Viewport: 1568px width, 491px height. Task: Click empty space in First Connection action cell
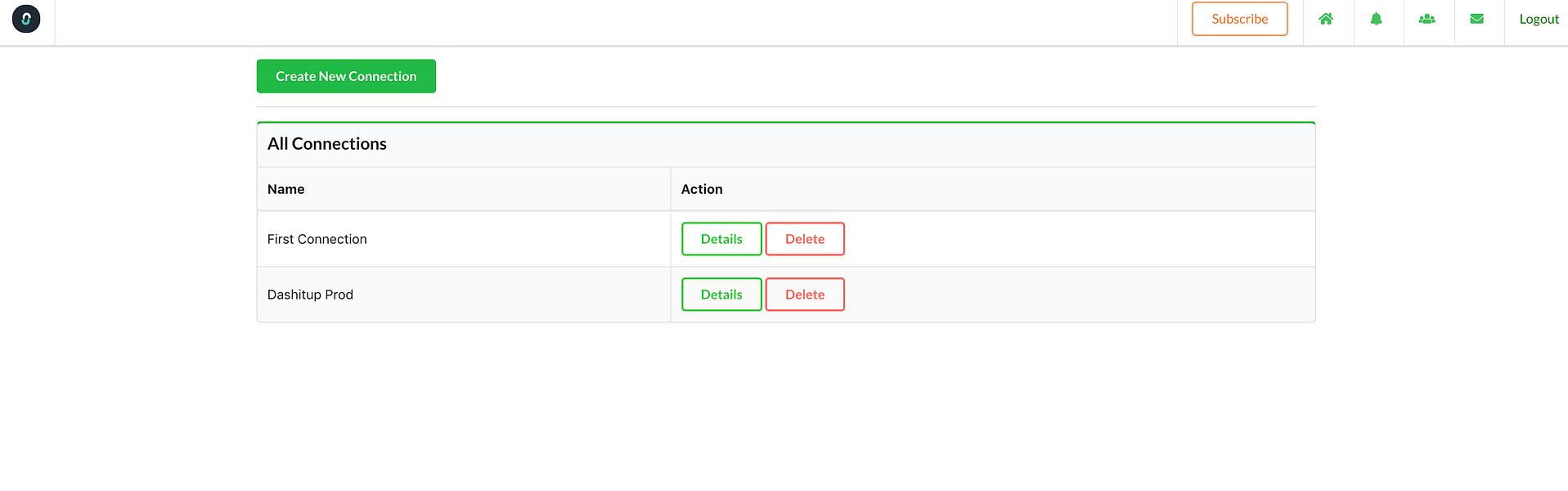pos(1063,239)
